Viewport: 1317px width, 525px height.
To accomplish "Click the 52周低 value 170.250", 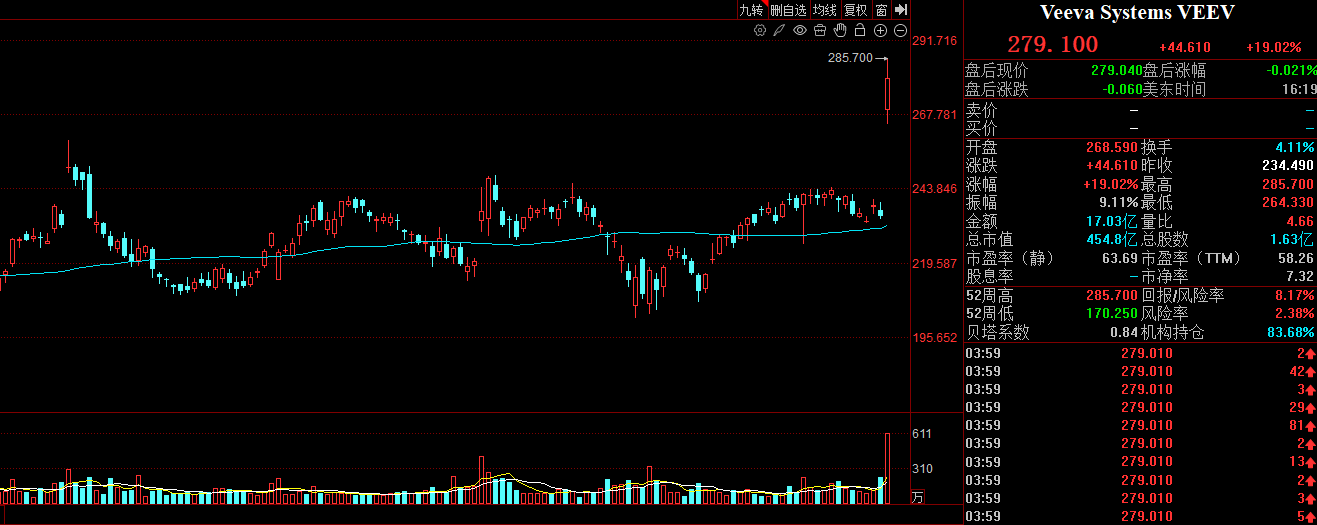I will pyautogui.click(x=1112, y=314).
